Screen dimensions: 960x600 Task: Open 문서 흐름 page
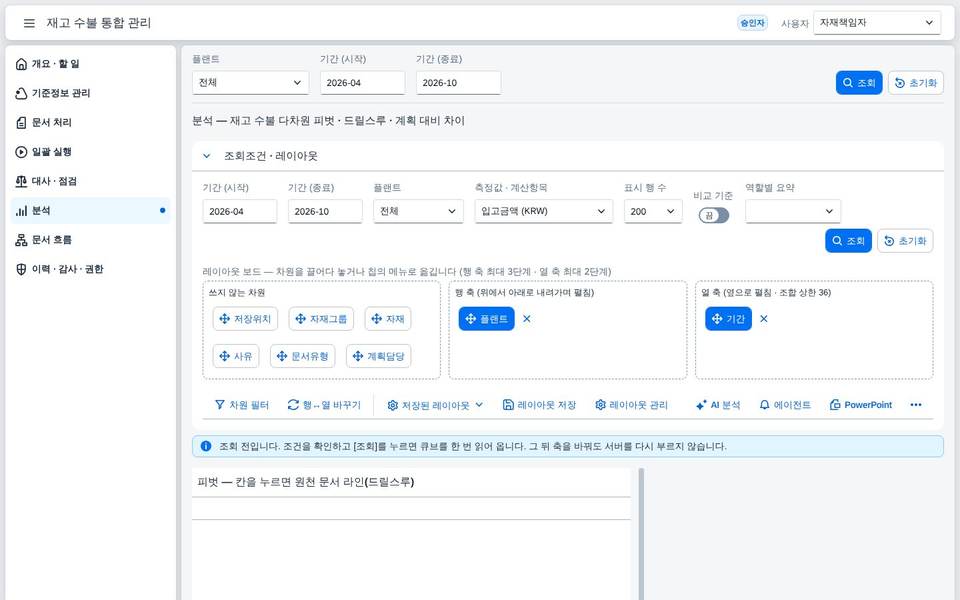[91, 240]
